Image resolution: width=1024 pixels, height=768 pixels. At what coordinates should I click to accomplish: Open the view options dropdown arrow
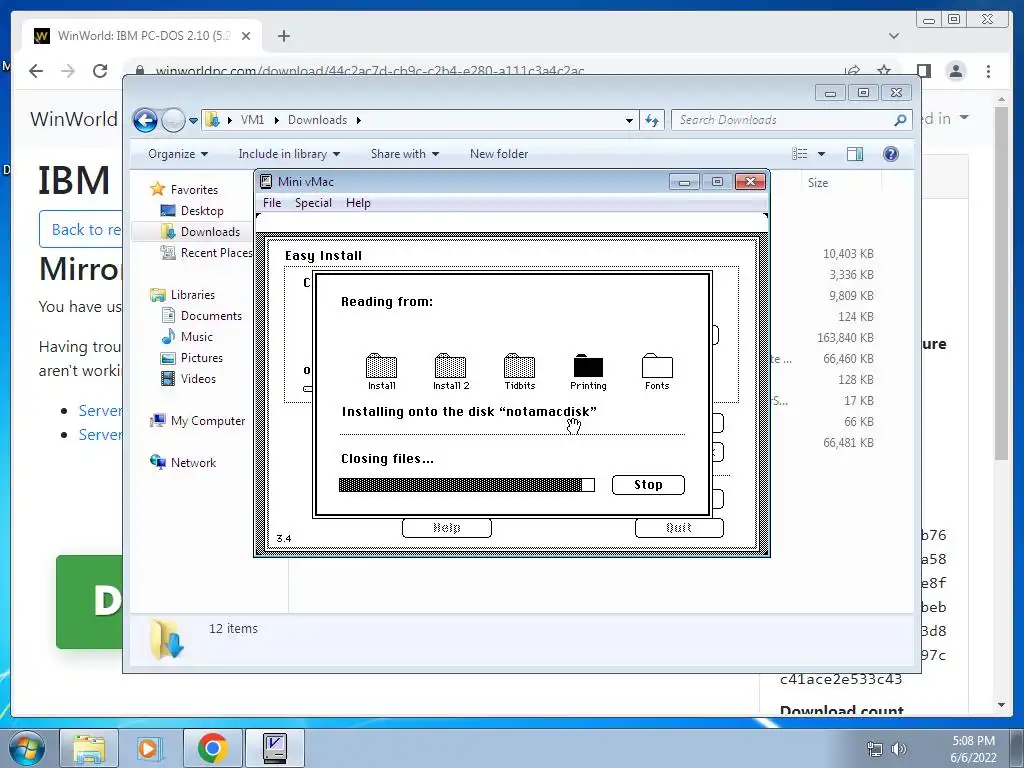point(822,154)
